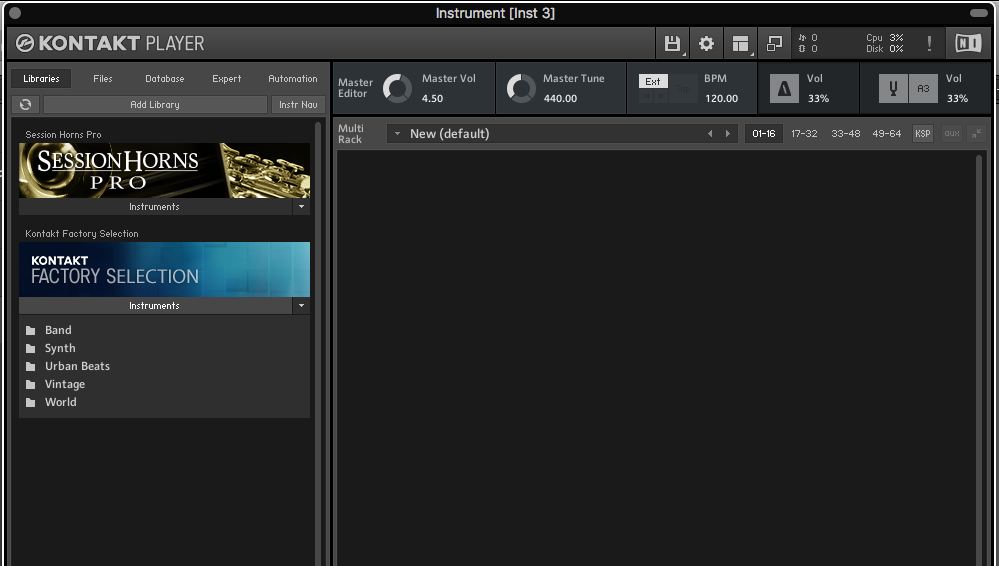This screenshot has height=566, width=999.
Task: Click the Master Vol knob
Action: pos(397,89)
